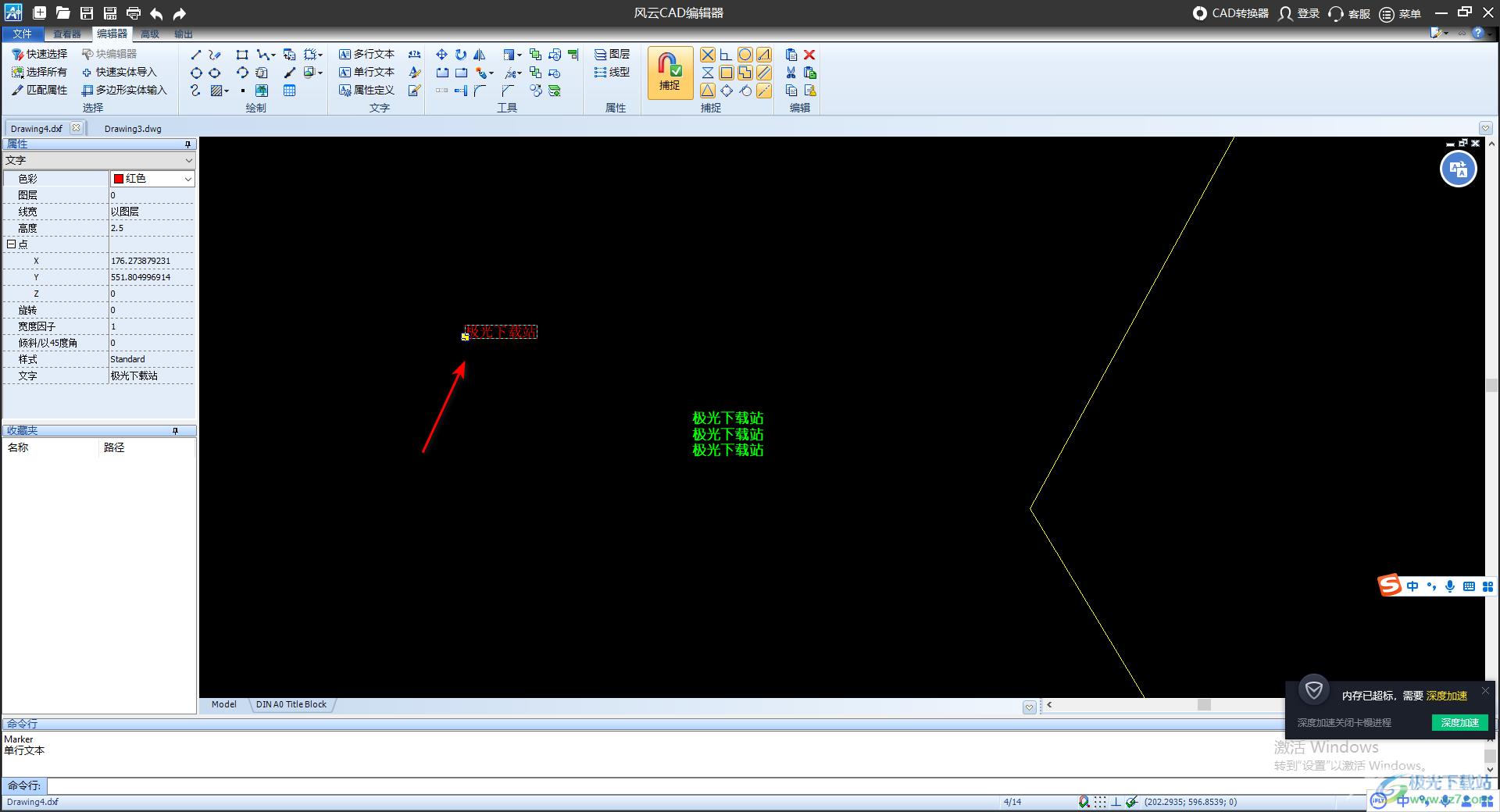Viewport: 1500px width, 812px height.
Task: Click the 命令行 command input field
Action: (x=766, y=785)
